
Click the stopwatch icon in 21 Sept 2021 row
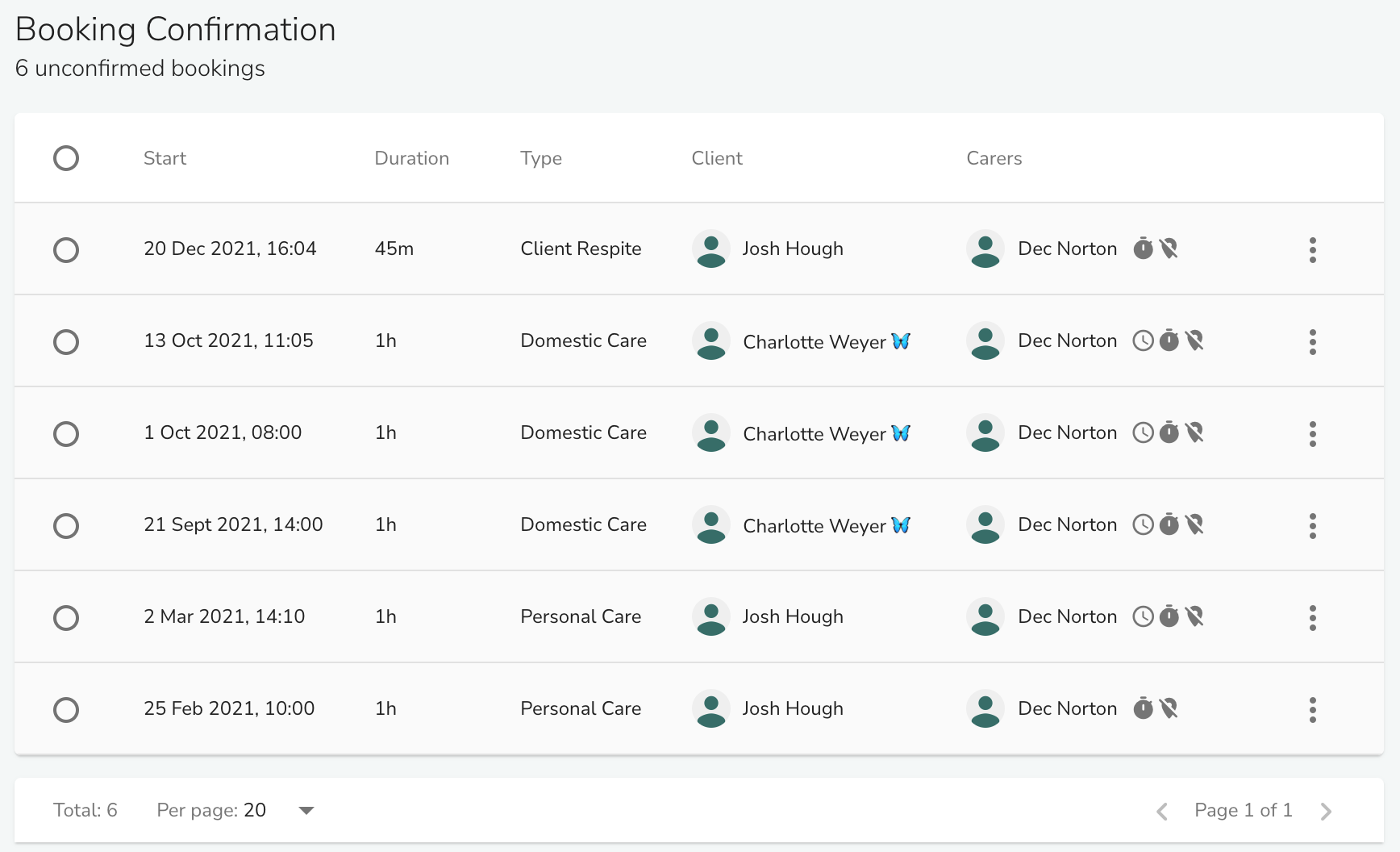(1169, 524)
